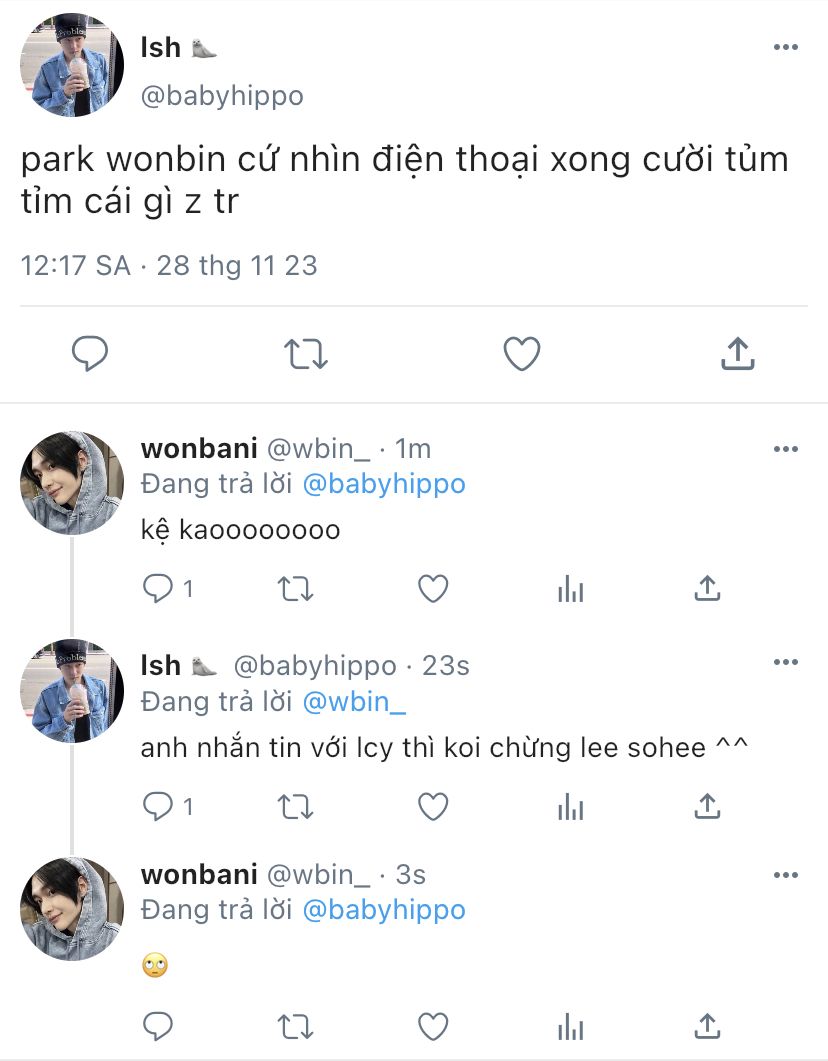Retweet wonbani's 'kệ kaoooooooo' reply

tap(296, 589)
